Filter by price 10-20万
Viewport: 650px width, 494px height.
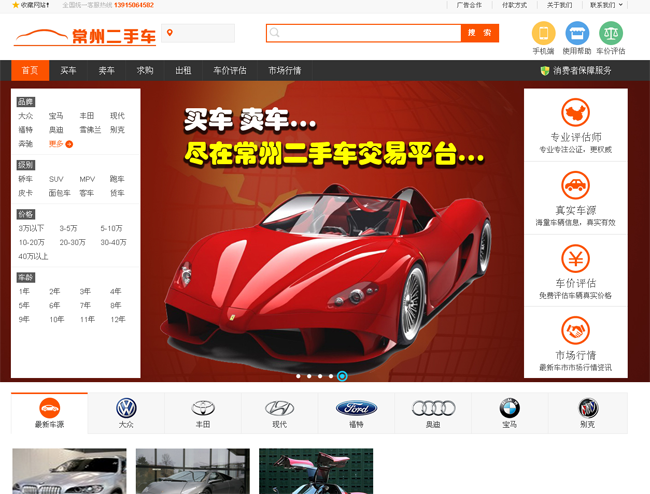[x=32, y=242]
